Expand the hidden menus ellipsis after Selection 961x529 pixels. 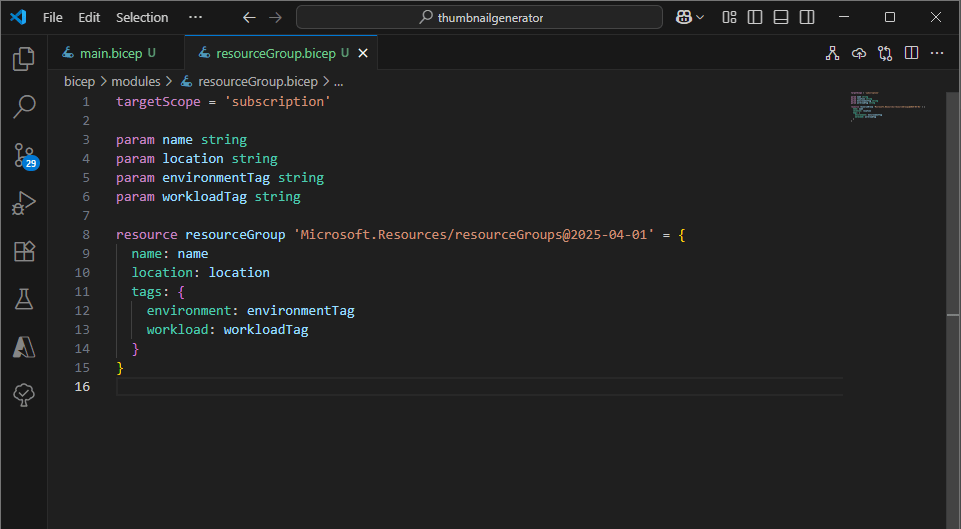click(195, 17)
